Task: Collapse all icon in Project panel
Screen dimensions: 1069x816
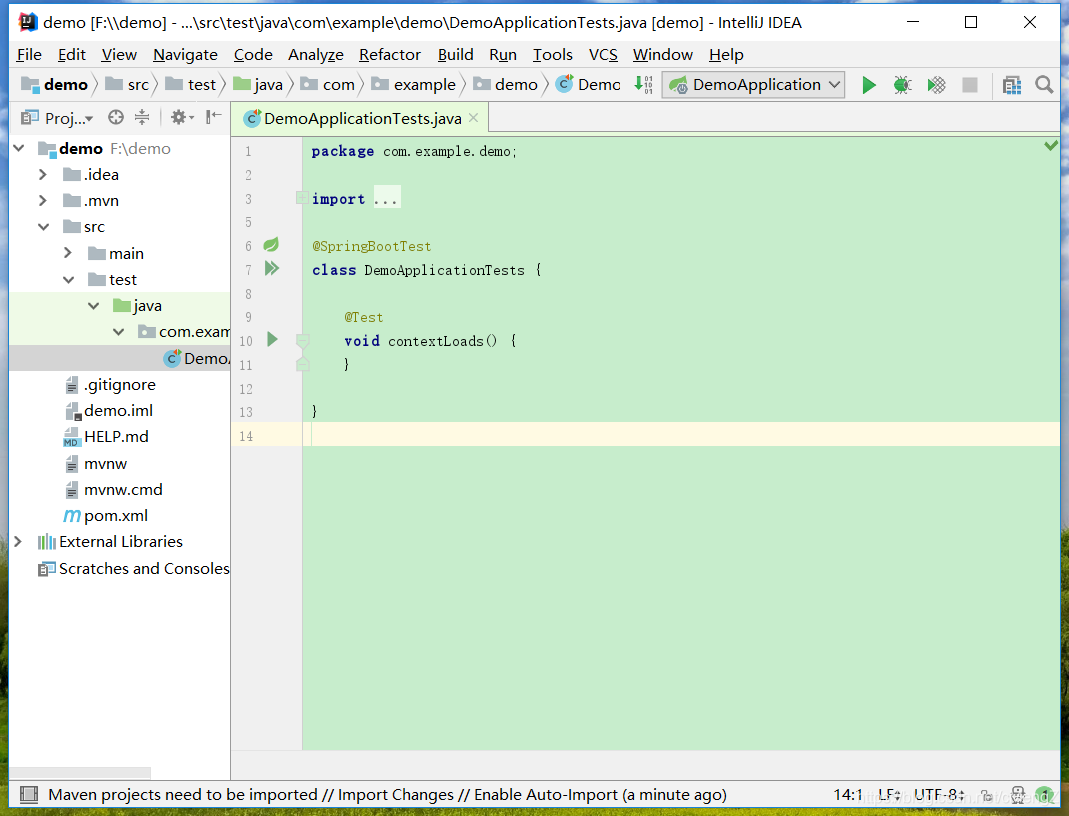Action: (142, 117)
